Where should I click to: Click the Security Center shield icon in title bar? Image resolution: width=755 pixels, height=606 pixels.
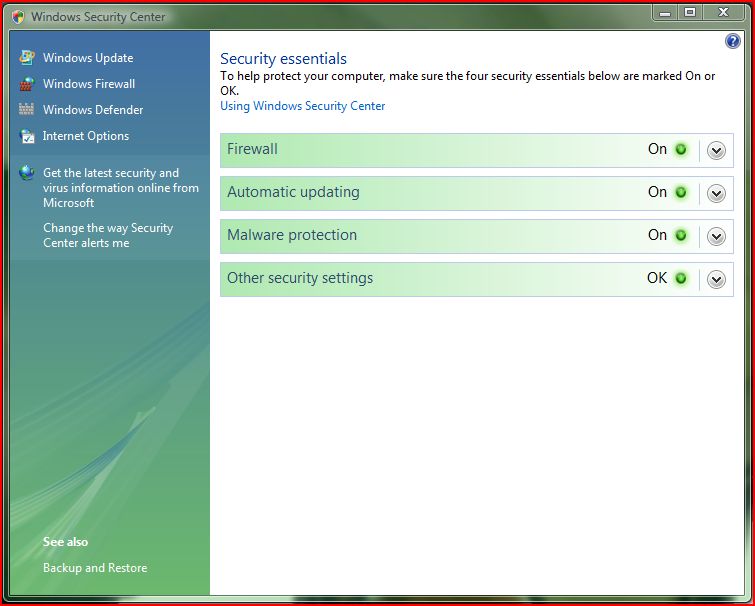[x=18, y=17]
